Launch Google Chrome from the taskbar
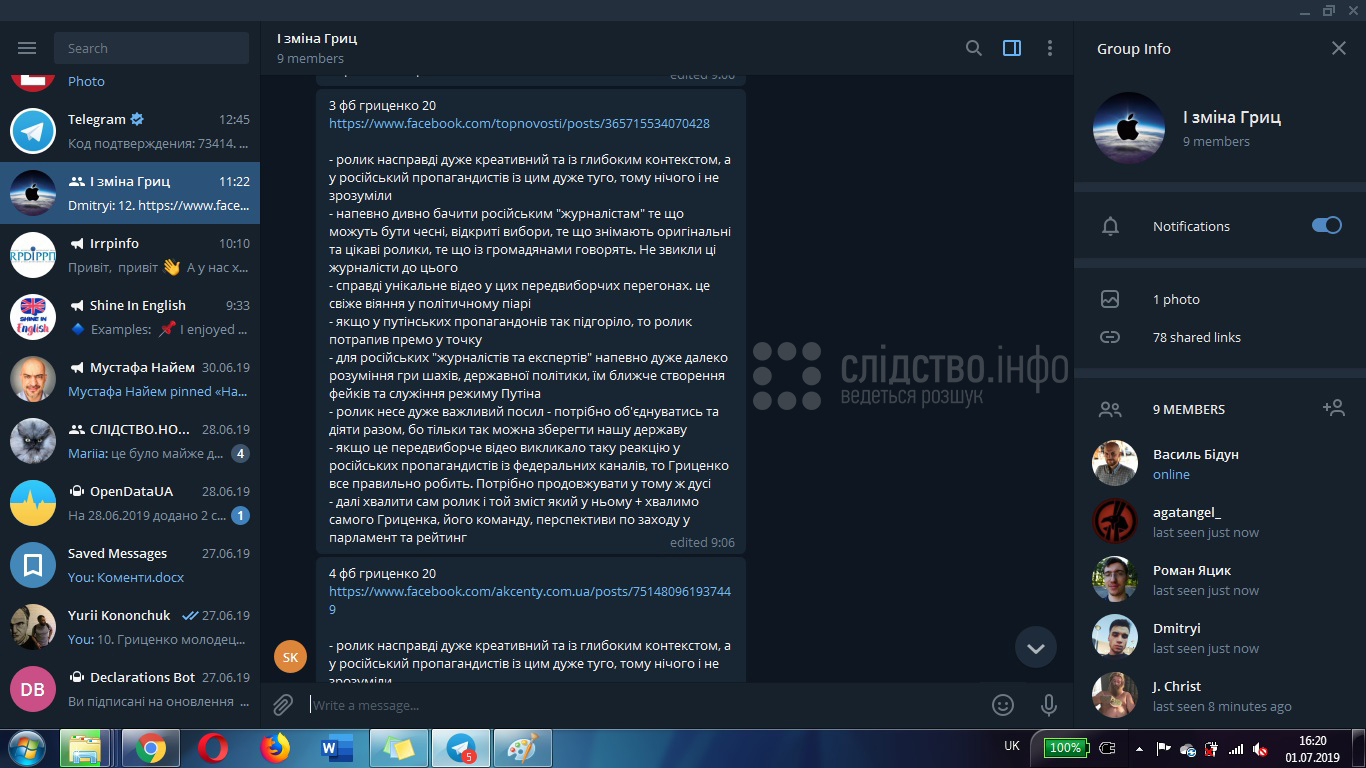The image size is (1366, 768). (151, 748)
